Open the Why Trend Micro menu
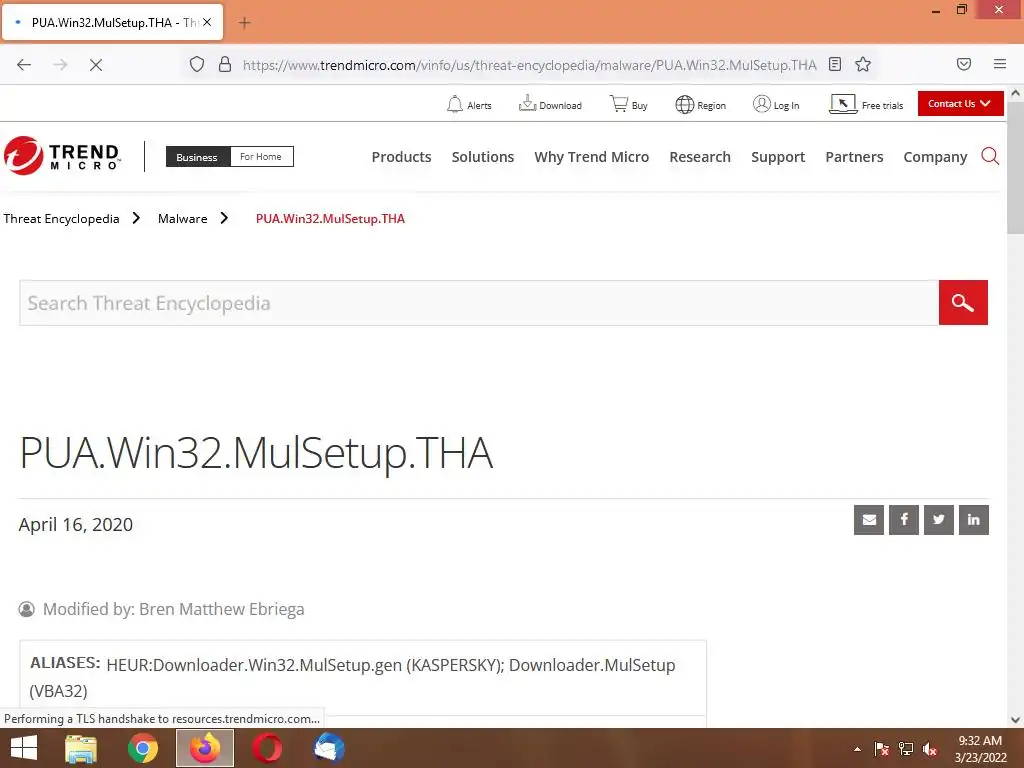 pyautogui.click(x=592, y=157)
